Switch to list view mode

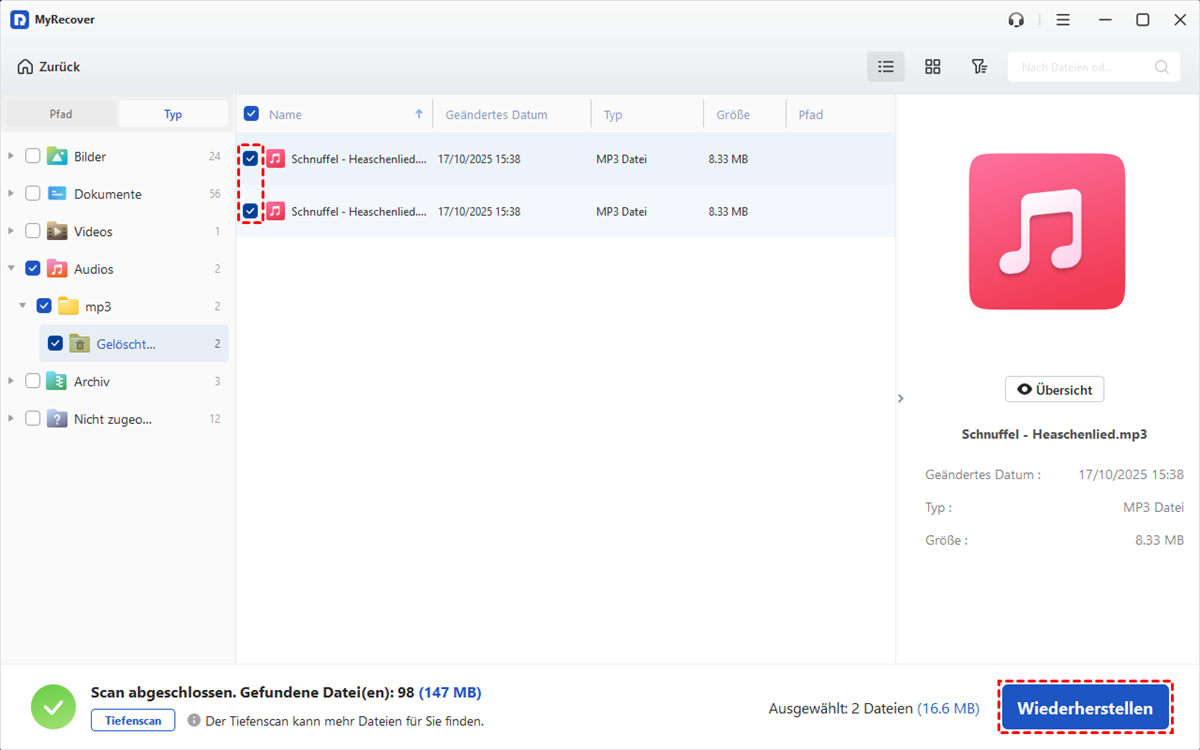885,67
